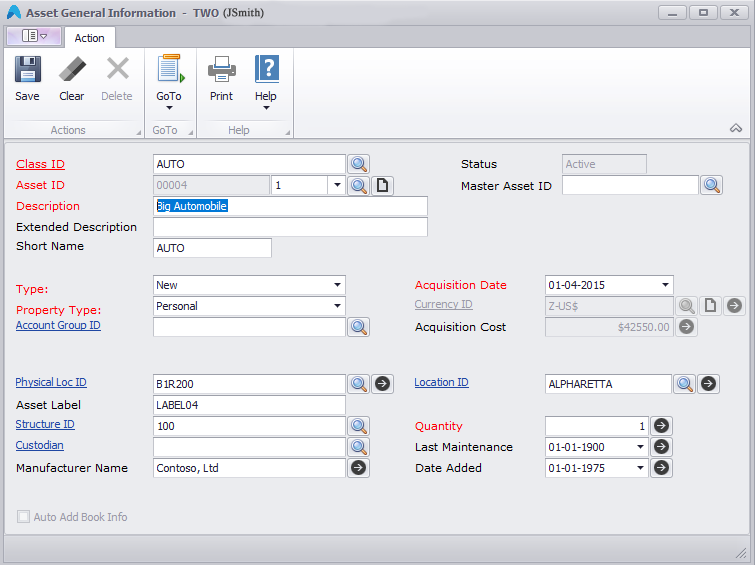Screen dimensions: 755x565
Task: Open the Help dropdown button
Action: 266,82
